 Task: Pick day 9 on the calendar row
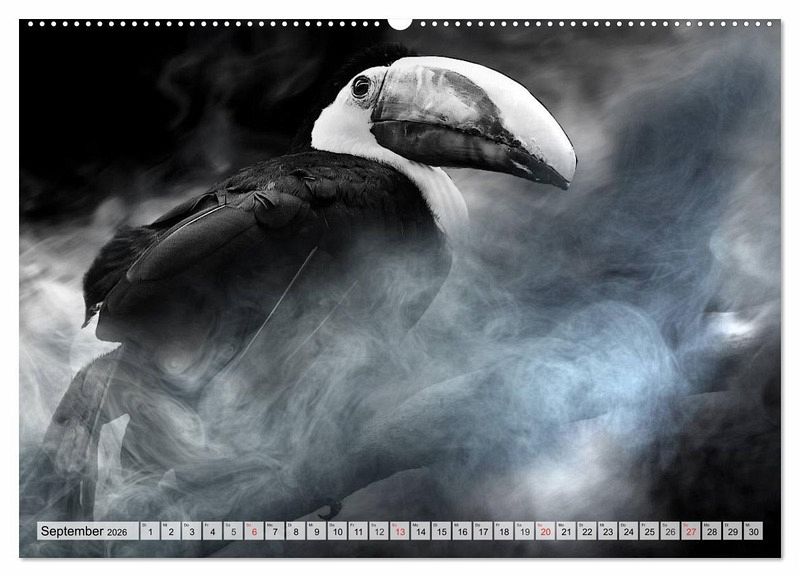[316, 531]
